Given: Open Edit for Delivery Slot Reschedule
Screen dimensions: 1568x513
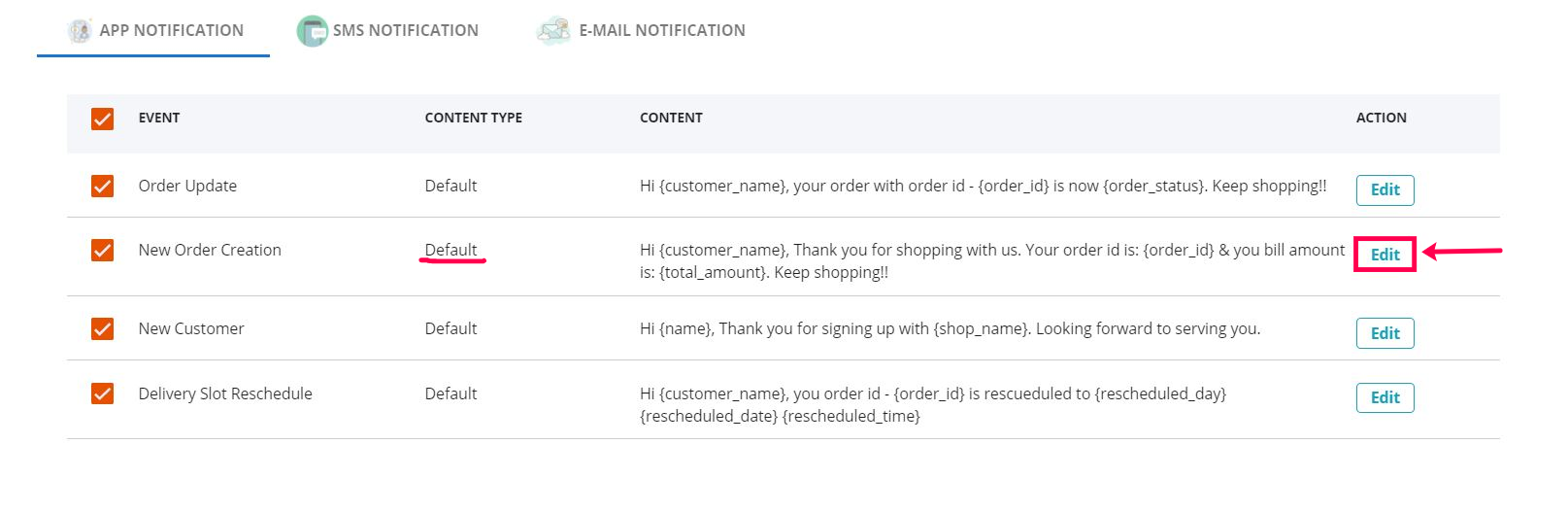Looking at the screenshot, I should click(x=1385, y=397).
